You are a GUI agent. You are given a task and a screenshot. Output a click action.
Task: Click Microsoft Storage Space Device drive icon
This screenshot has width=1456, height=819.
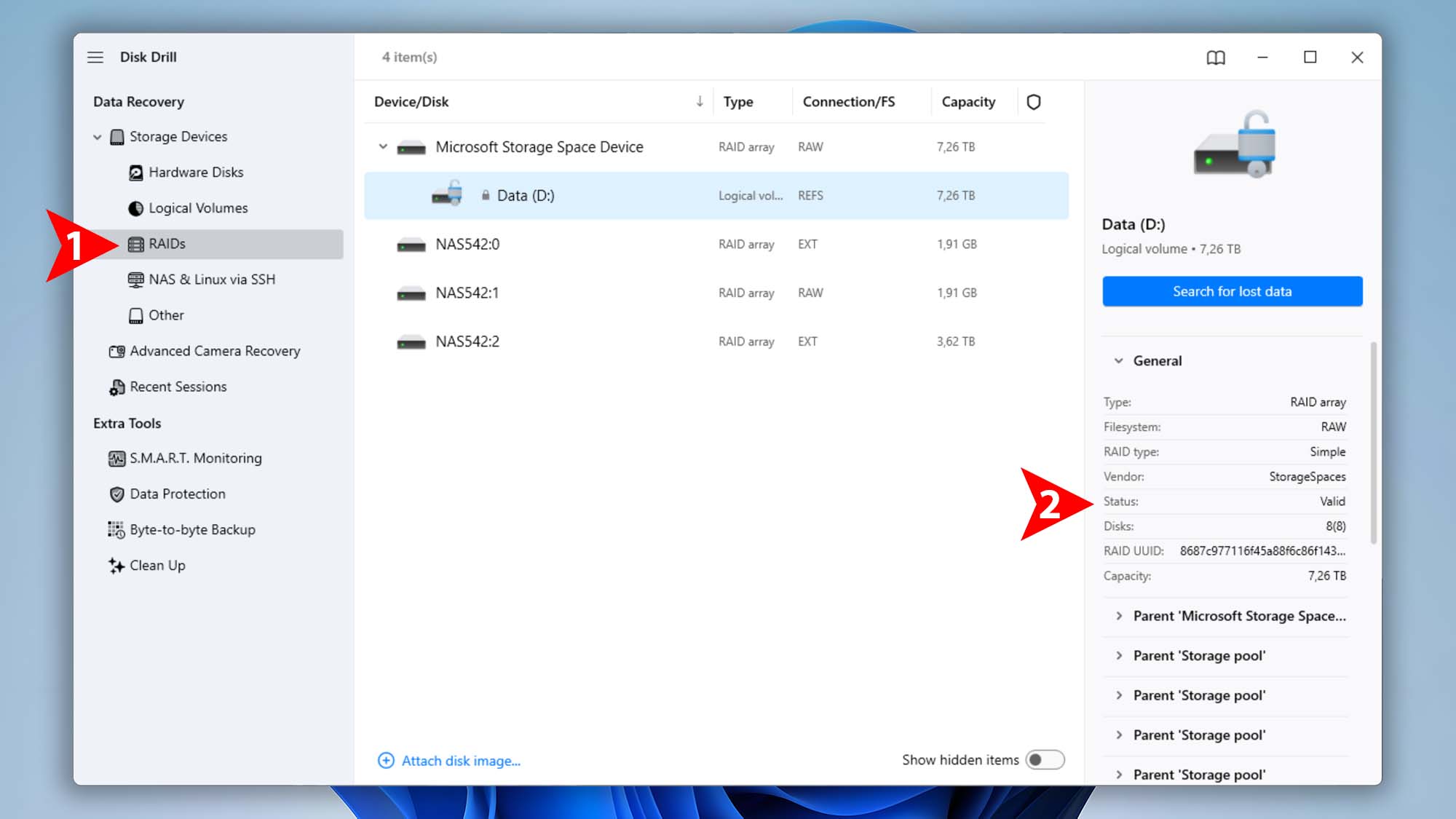pyautogui.click(x=411, y=148)
